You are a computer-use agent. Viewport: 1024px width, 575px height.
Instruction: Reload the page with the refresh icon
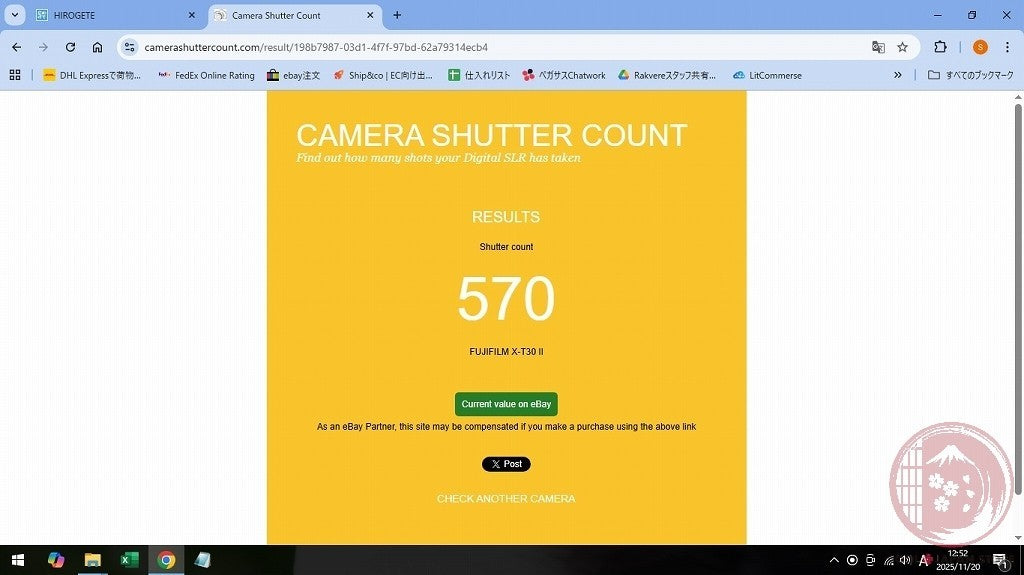70,47
